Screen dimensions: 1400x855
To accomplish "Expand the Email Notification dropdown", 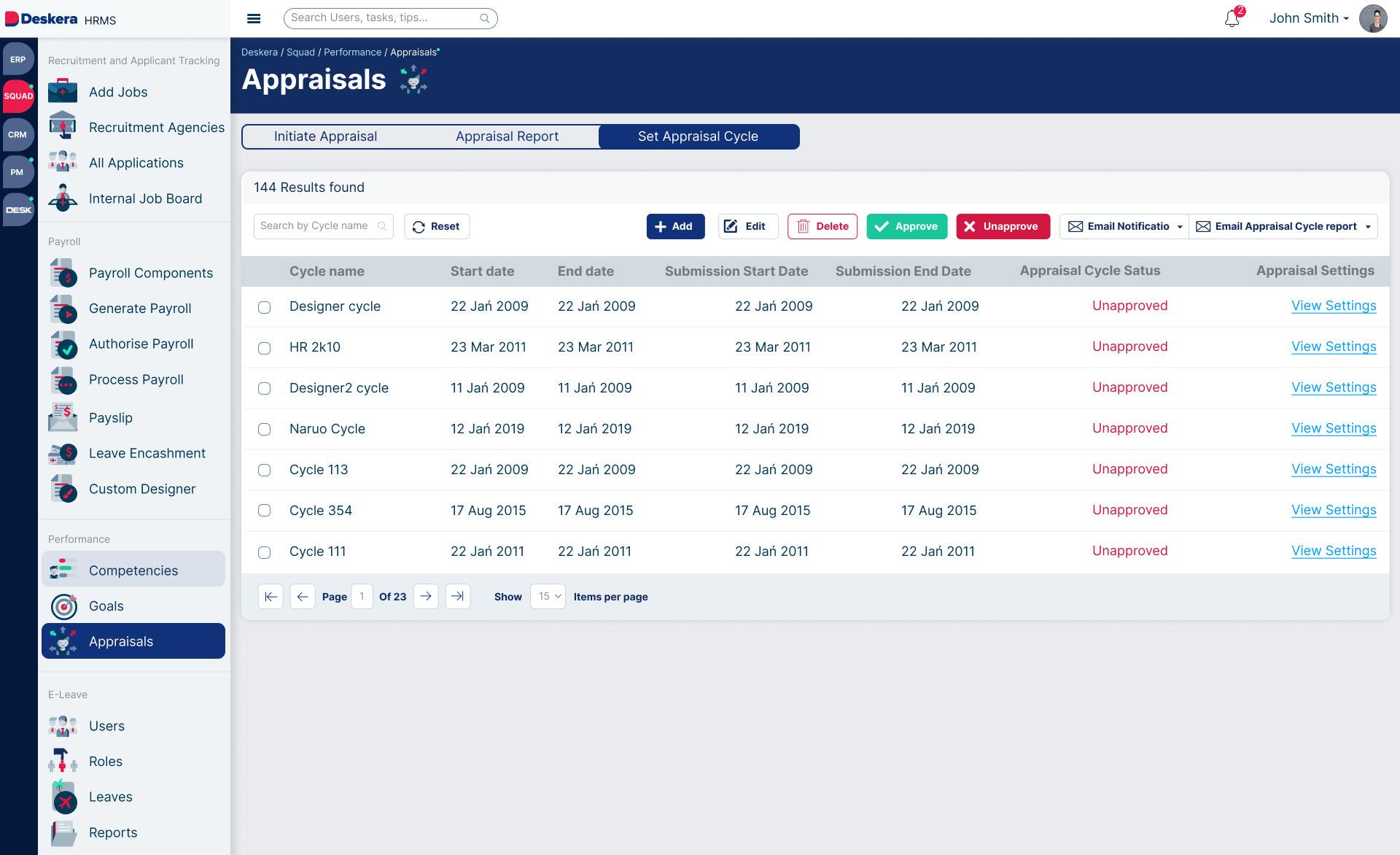I will (1179, 227).
